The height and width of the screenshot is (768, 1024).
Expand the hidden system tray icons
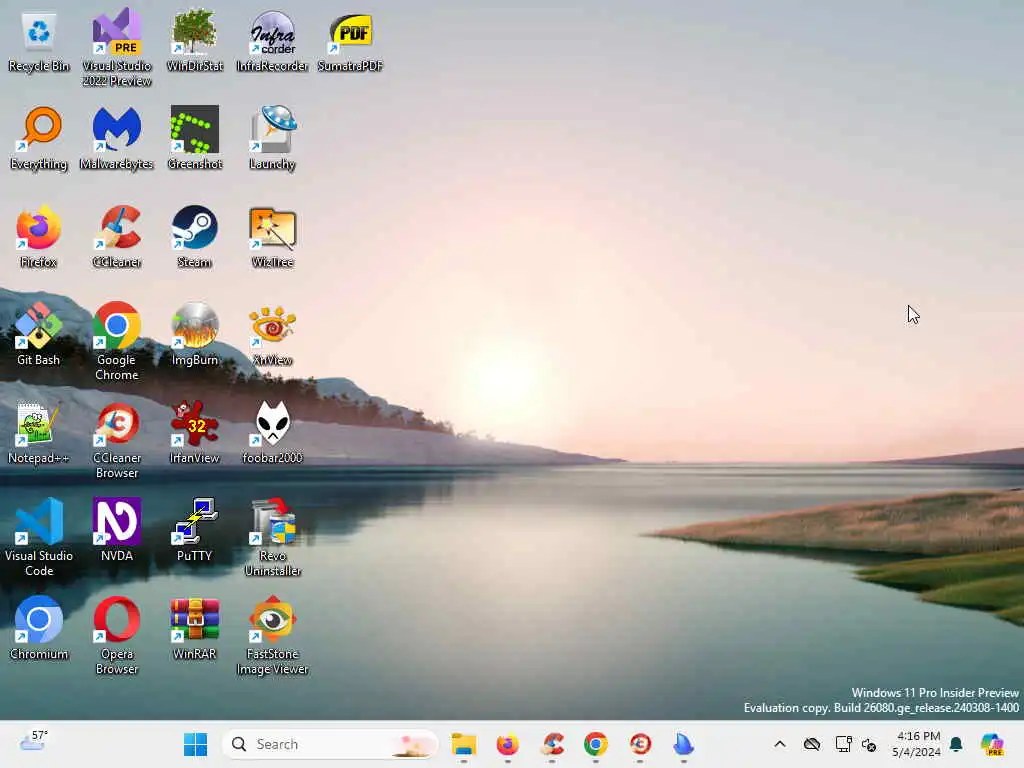click(x=780, y=744)
